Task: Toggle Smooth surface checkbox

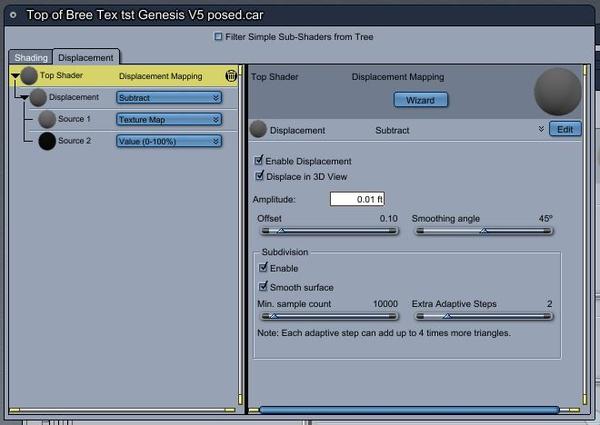Action: pyautogui.click(x=263, y=286)
